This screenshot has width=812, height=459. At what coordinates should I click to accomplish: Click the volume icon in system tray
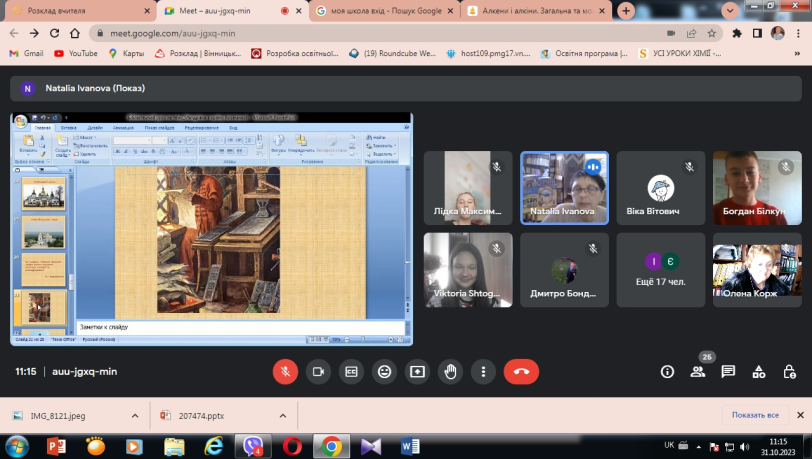click(x=745, y=447)
